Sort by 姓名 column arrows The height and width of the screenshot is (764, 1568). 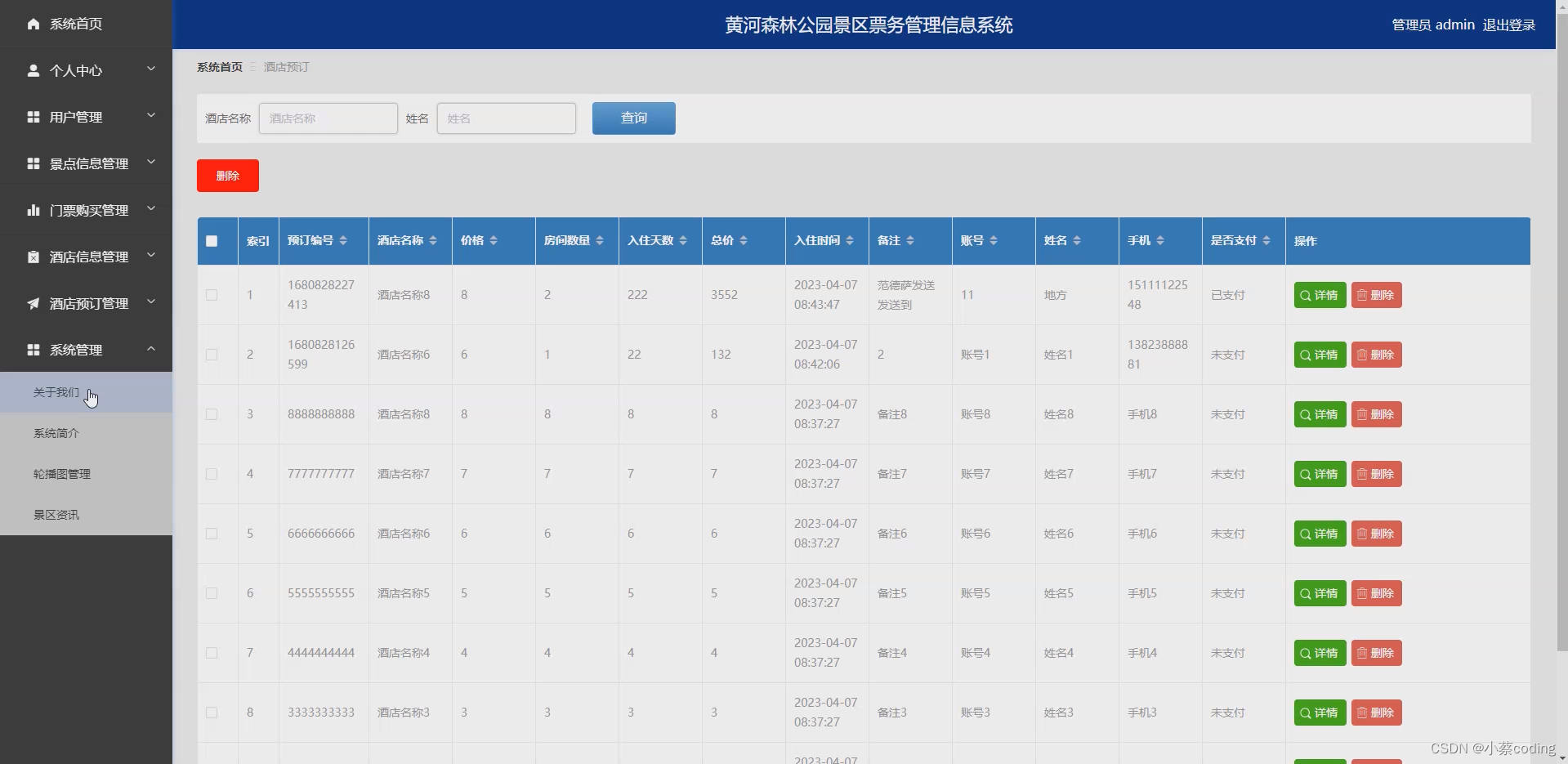pyautogui.click(x=1077, y=240)
